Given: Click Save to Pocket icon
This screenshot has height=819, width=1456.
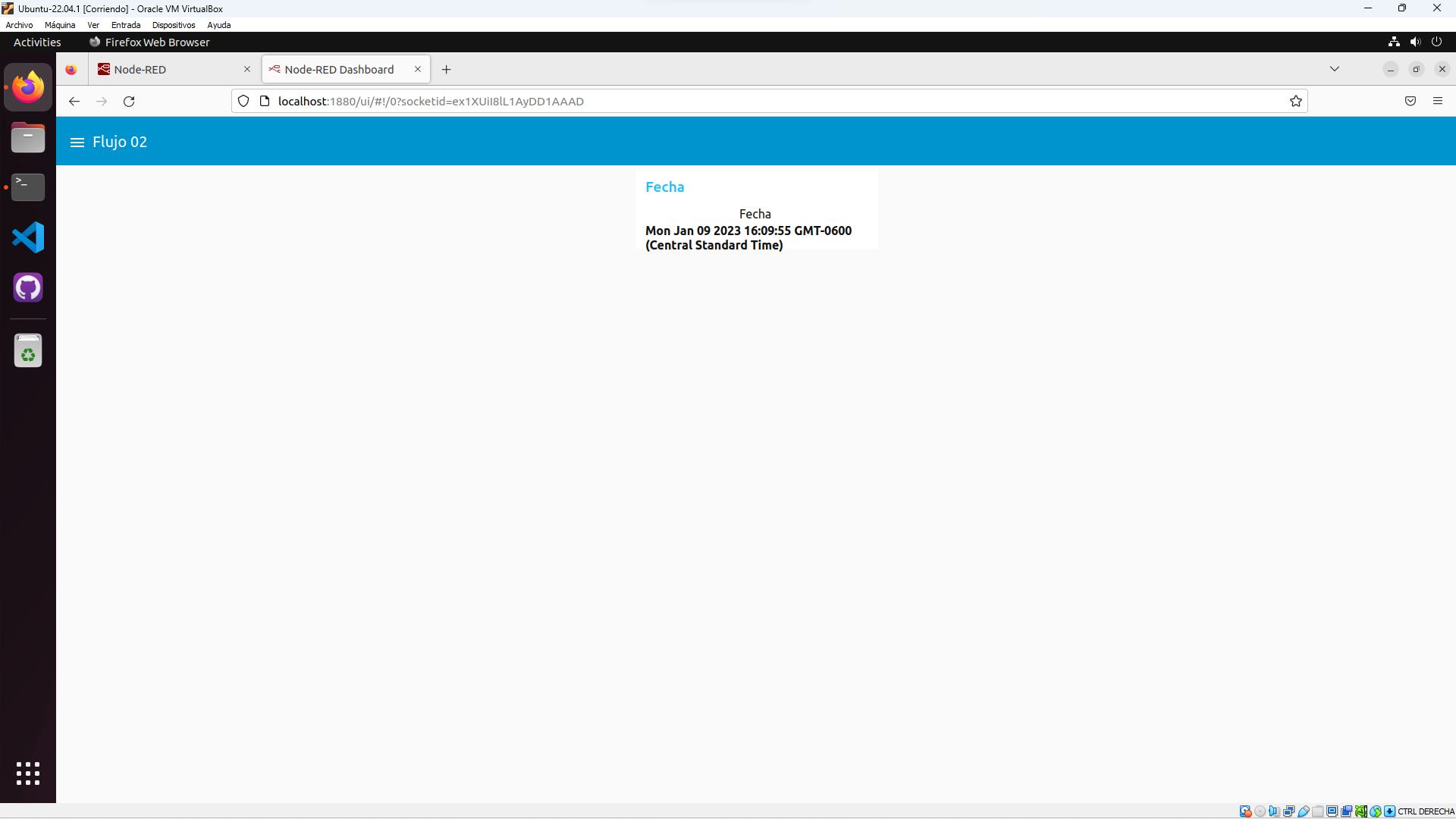Looking at the screenshot, I should click(x=1410, y=102).
